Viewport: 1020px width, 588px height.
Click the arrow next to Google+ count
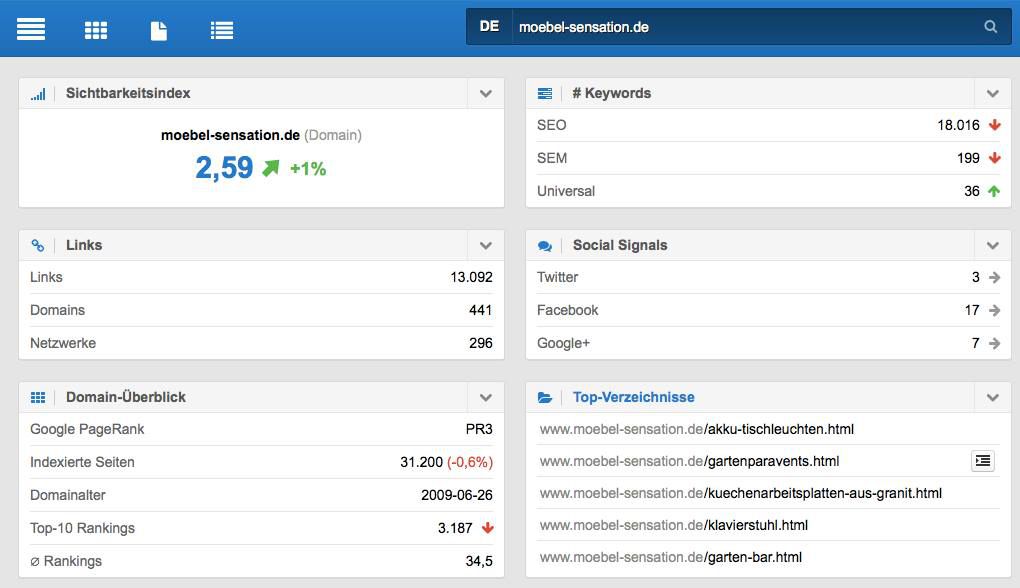tap(994, 344)
